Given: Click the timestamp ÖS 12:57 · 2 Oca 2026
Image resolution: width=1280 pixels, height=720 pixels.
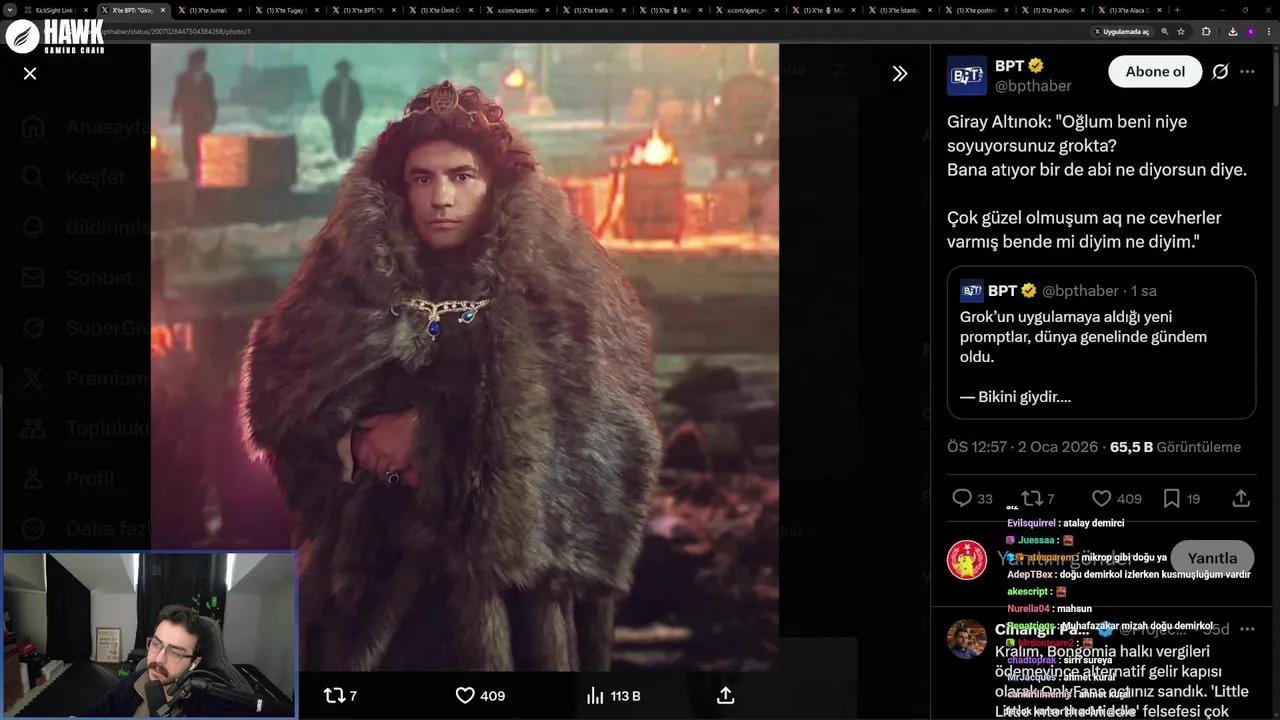Looking at the screenshot, I should (1023, 447).
